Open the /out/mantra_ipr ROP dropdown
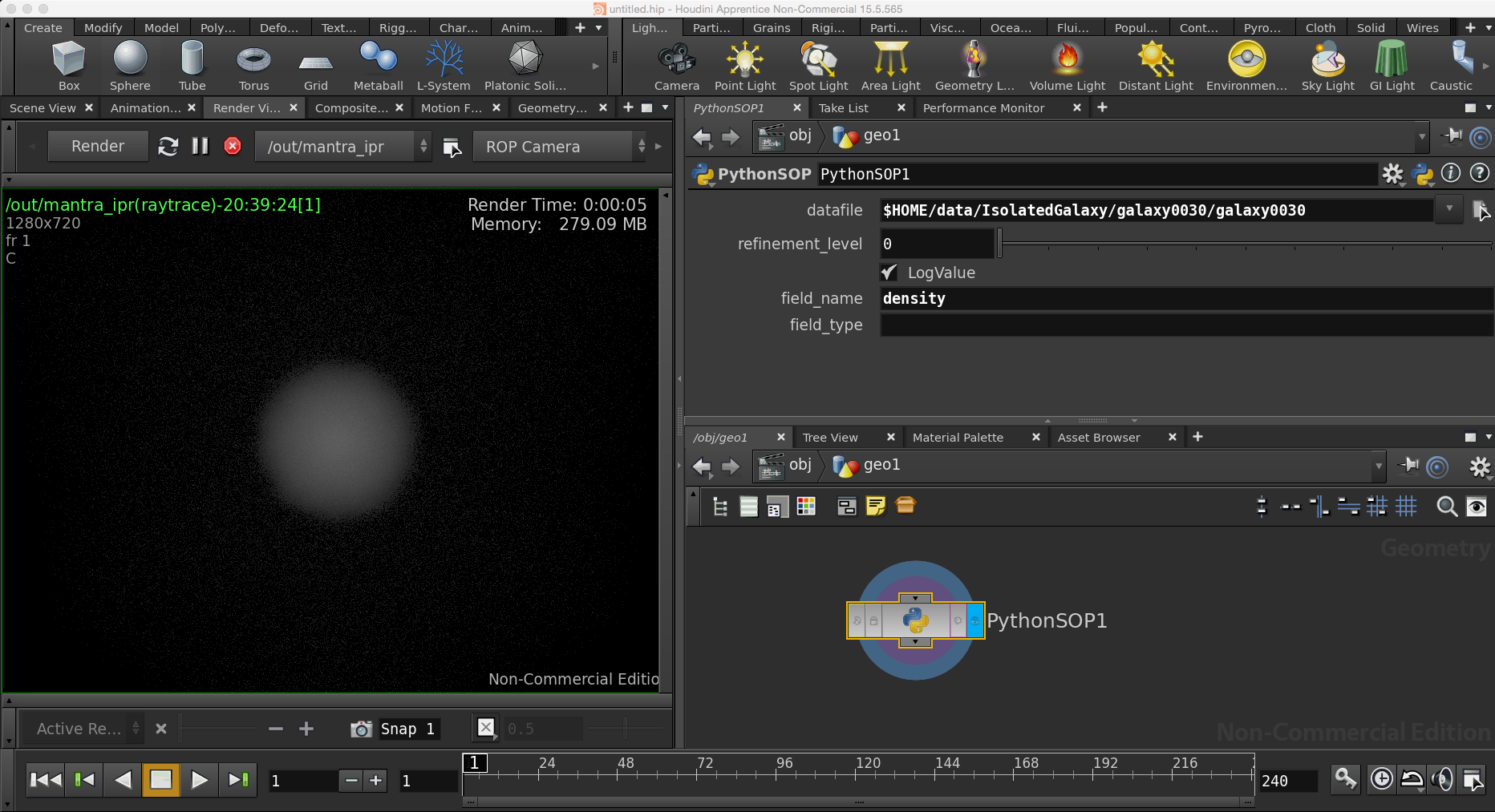The width and height of the screenshot is (1495, 812). 423,146
